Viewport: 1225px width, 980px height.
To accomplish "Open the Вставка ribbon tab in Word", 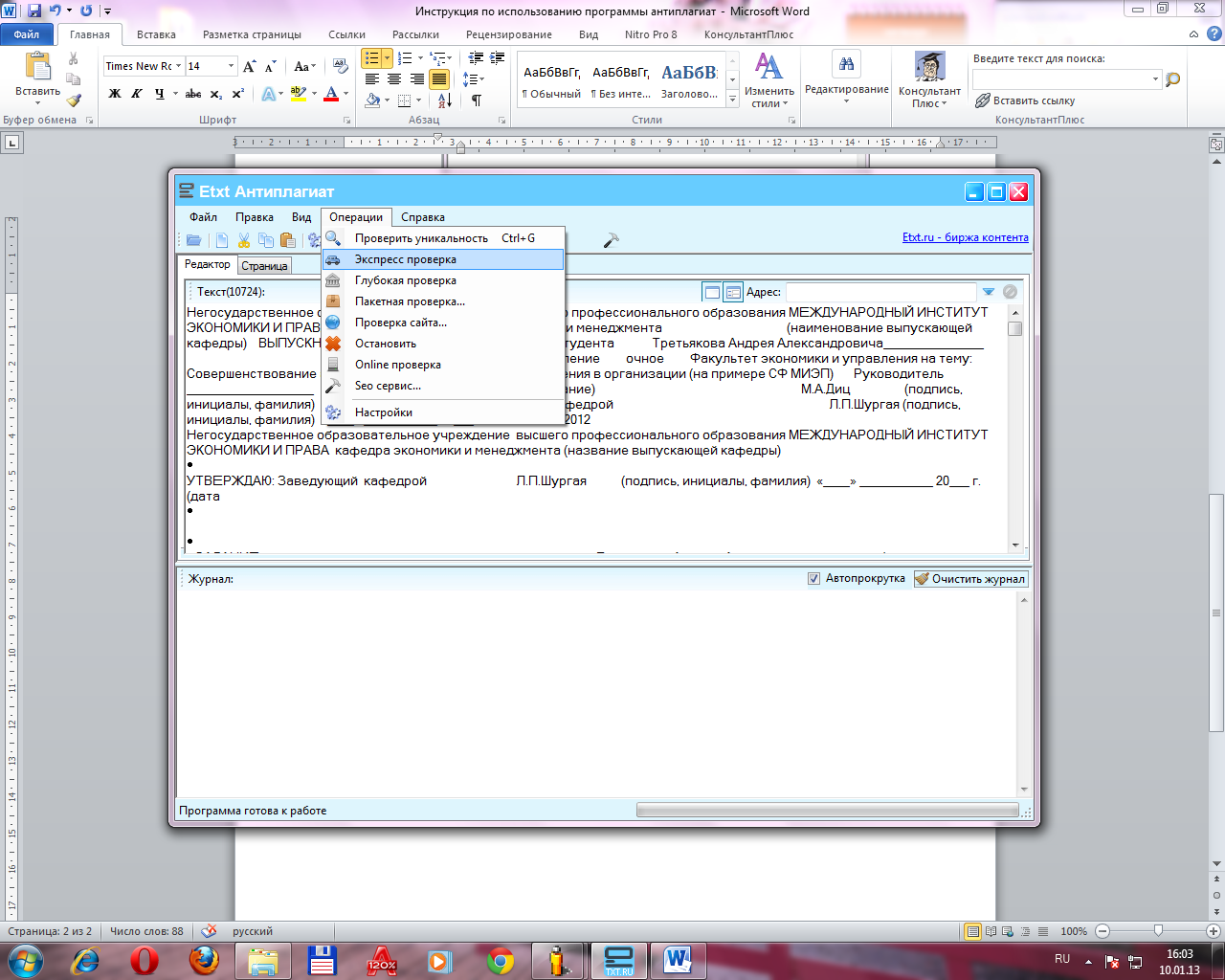I will [x=156, y=34].
